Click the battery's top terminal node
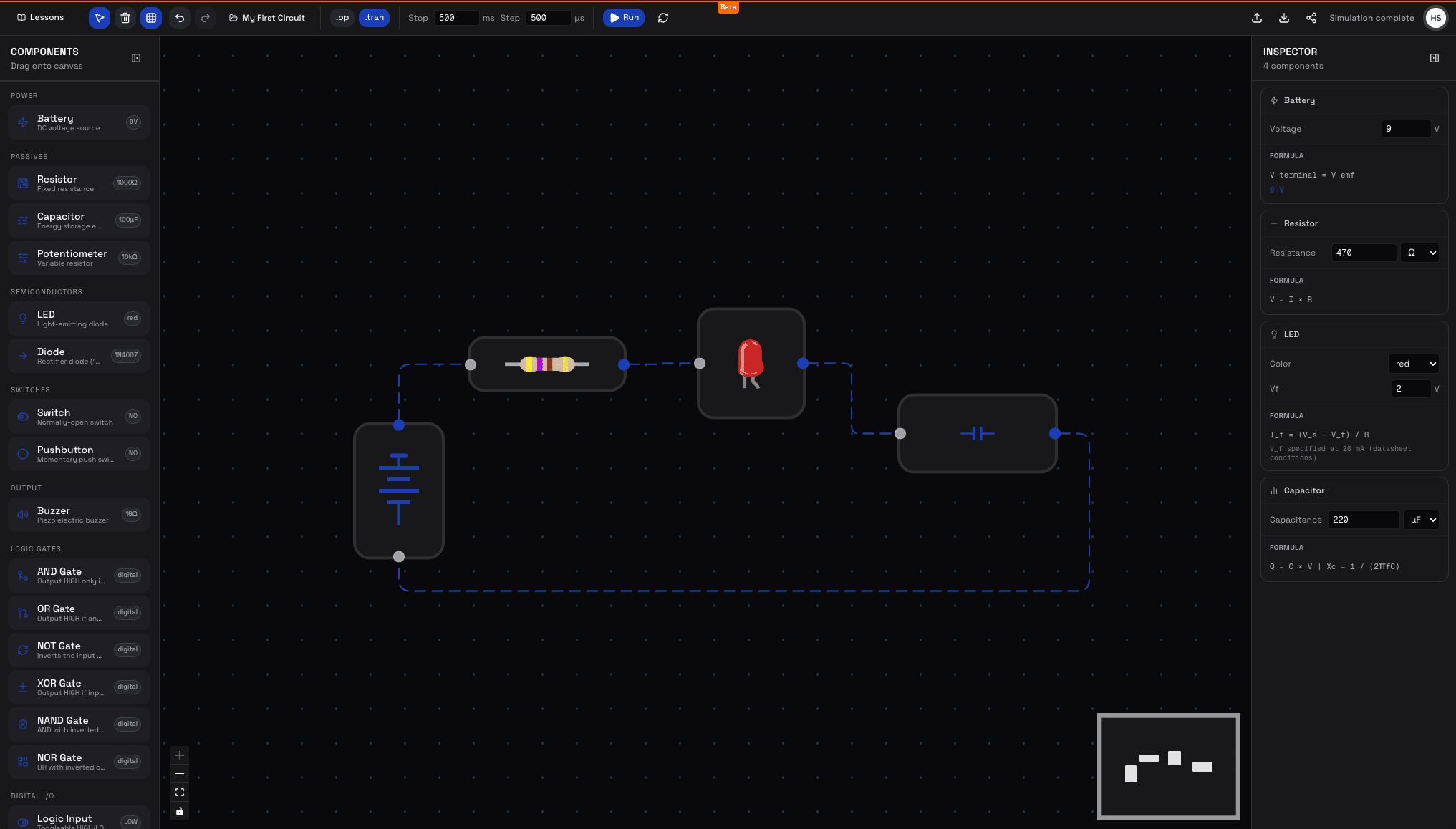 click(399, 425)
